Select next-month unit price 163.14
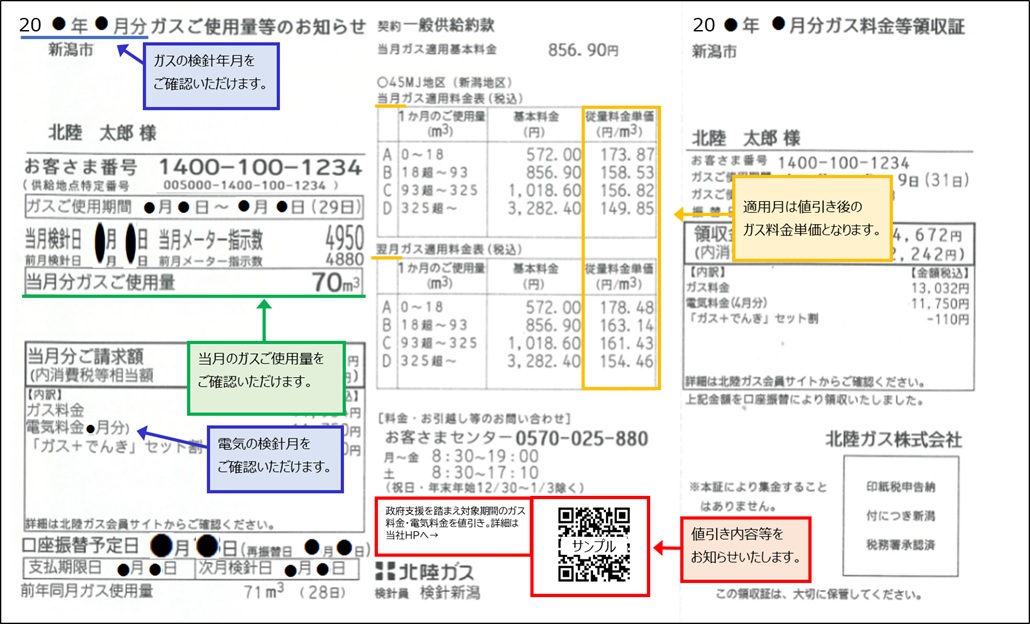The height and width of the screenshot is (624, 1030). (627, 325)
